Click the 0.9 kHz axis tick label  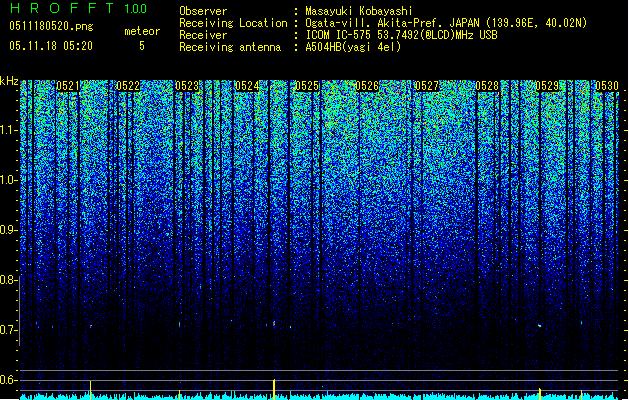pos(9,230)
